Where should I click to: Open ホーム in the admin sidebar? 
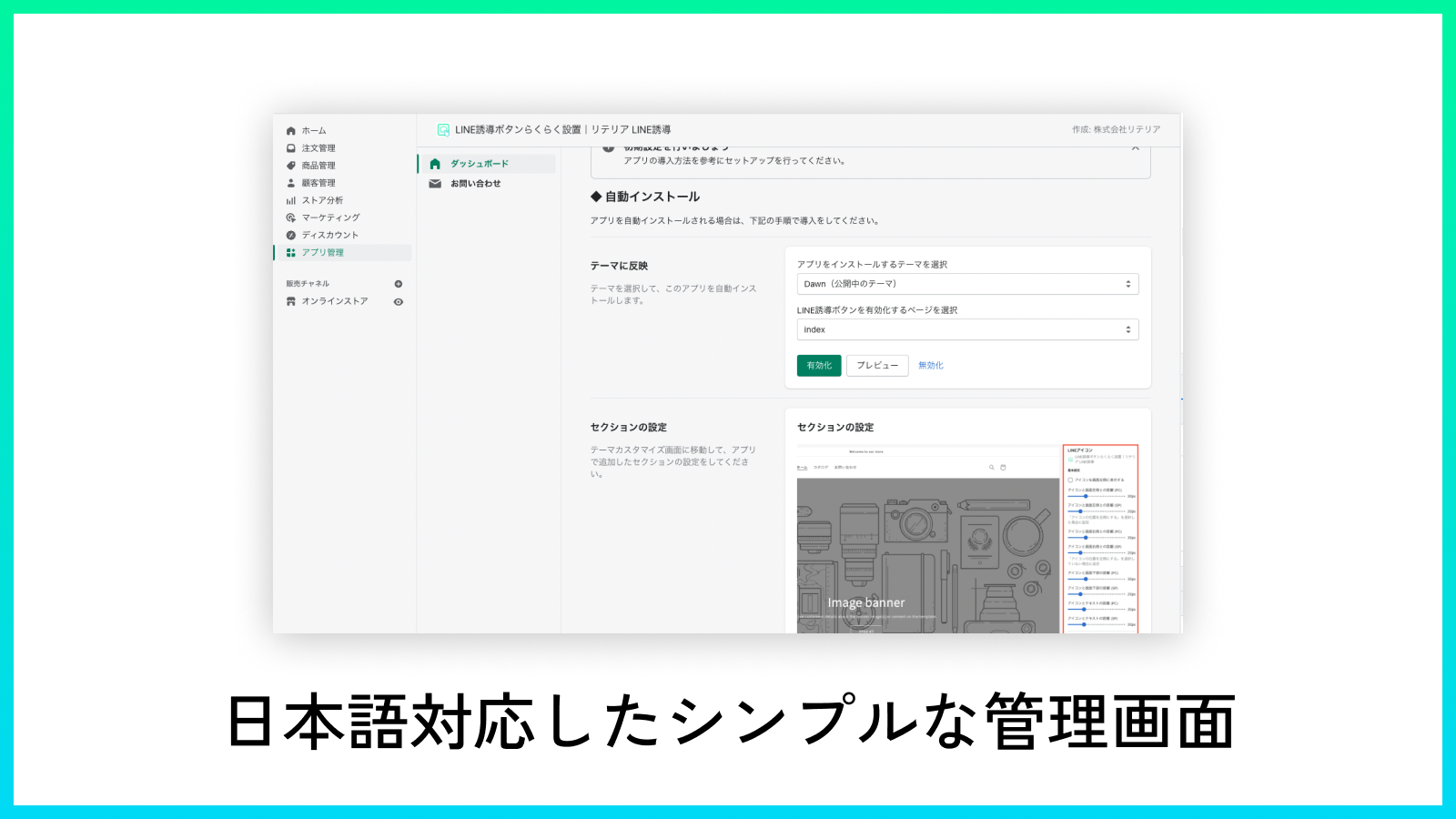314,131
